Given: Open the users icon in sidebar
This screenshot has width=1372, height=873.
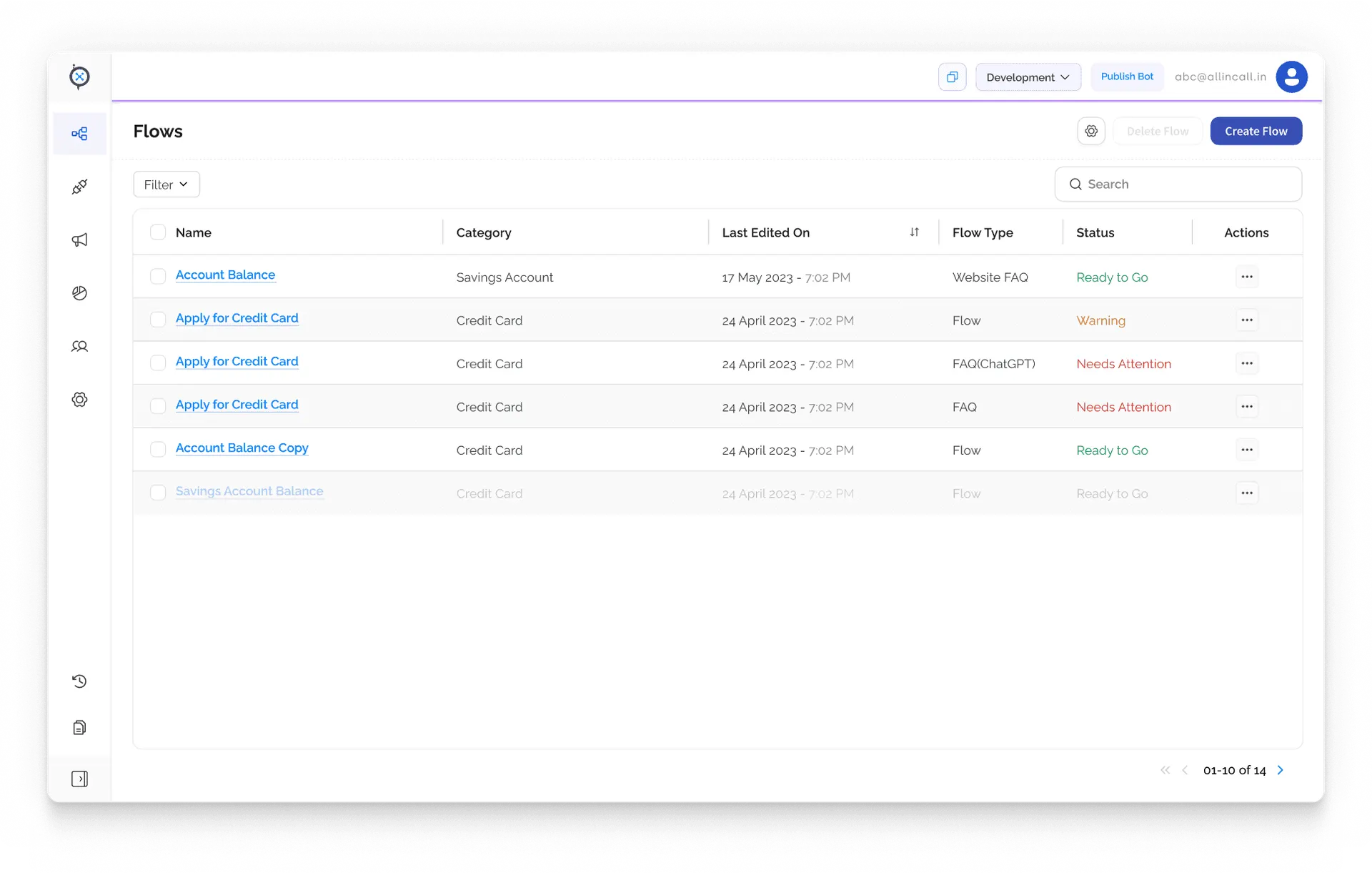Looking at the screenshot, I should pos(79,346).
